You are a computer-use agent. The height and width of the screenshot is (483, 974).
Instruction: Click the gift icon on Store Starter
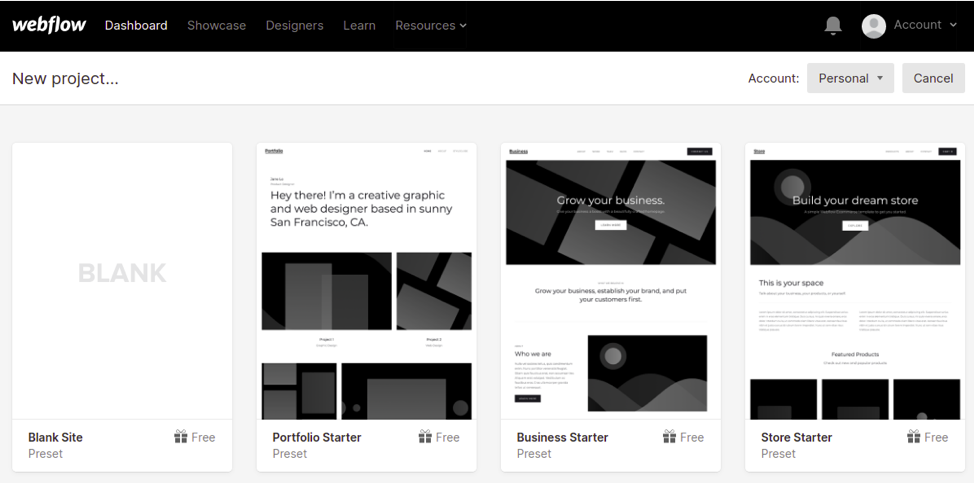(913, 436)
